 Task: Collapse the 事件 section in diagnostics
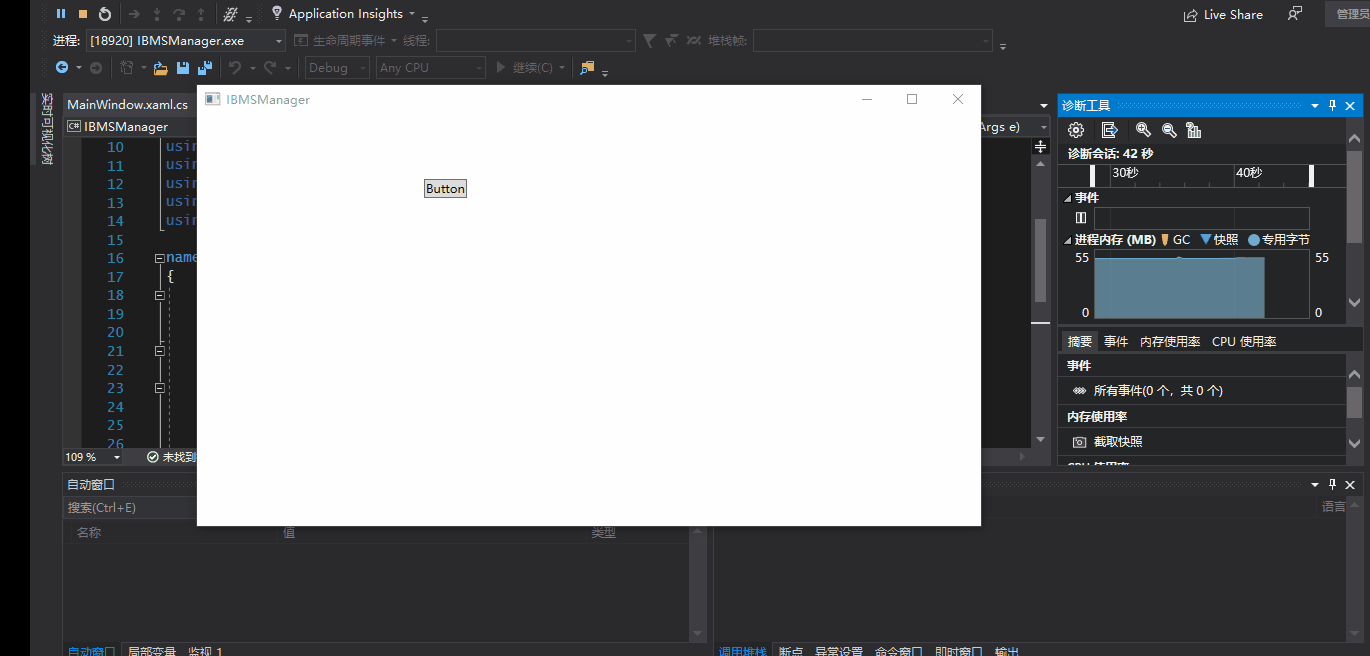click(1067, 198)
